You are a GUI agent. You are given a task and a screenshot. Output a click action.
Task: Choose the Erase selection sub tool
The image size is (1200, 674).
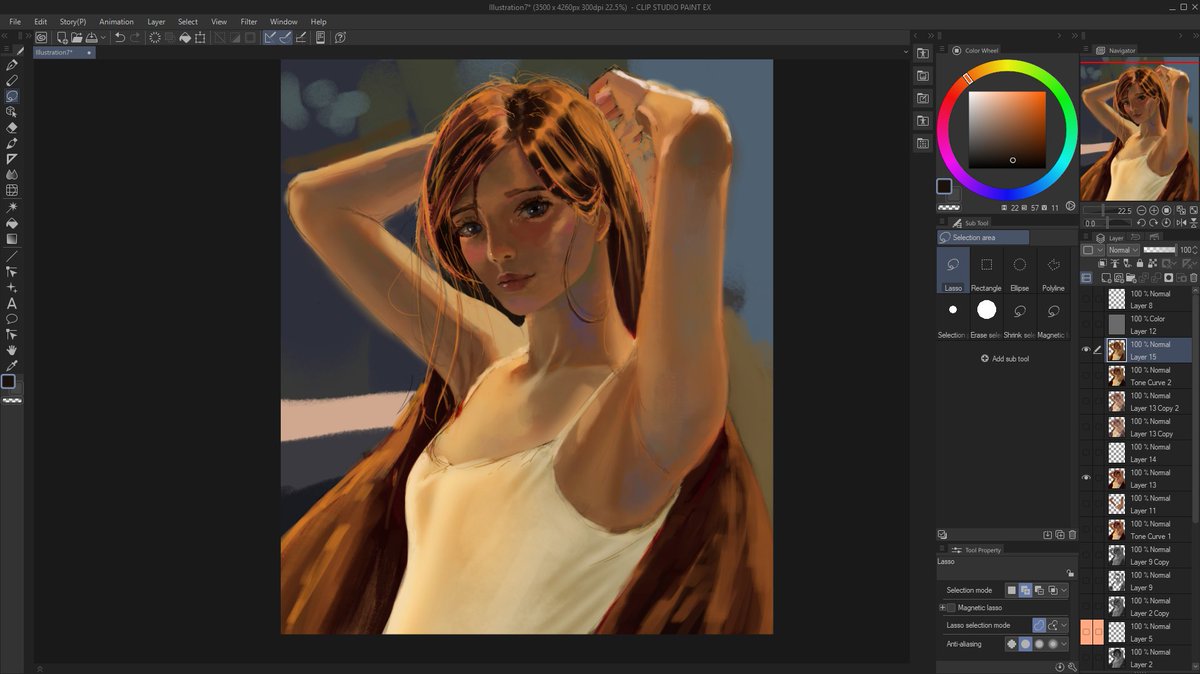[x=986, y=318]
